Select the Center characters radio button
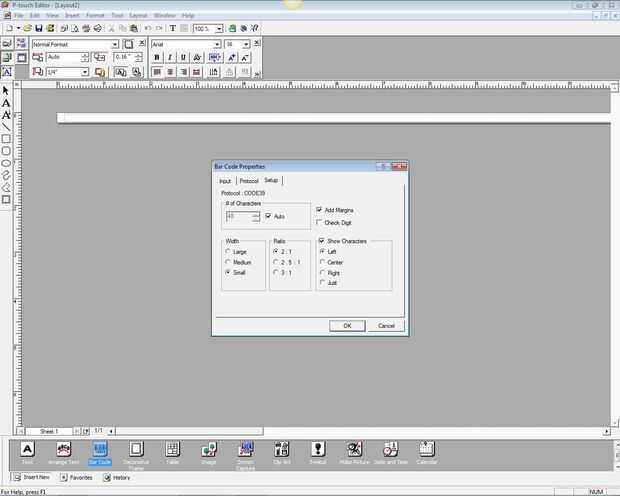620x496 pixels. [x=322, y=262]
